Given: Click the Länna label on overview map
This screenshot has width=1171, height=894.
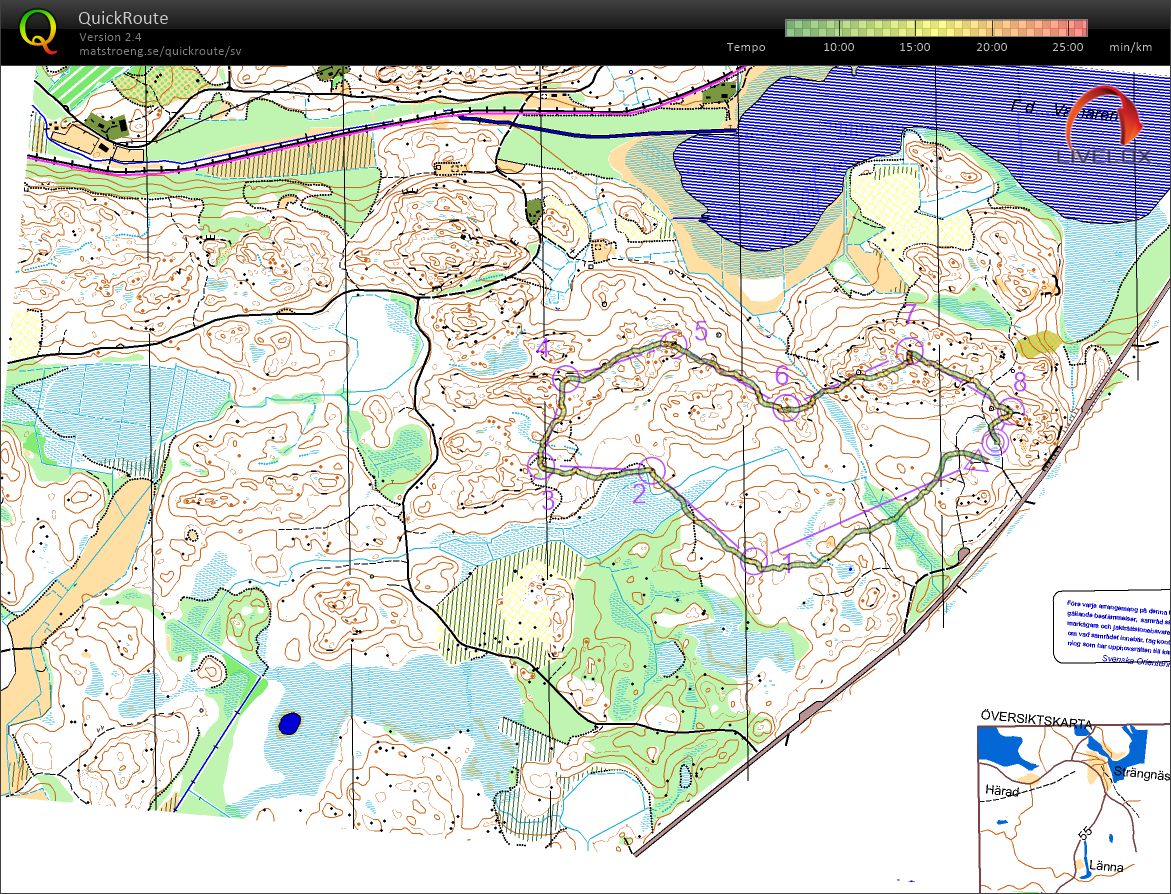Looking at the screenshot, I should click(x=1106, y=867).
